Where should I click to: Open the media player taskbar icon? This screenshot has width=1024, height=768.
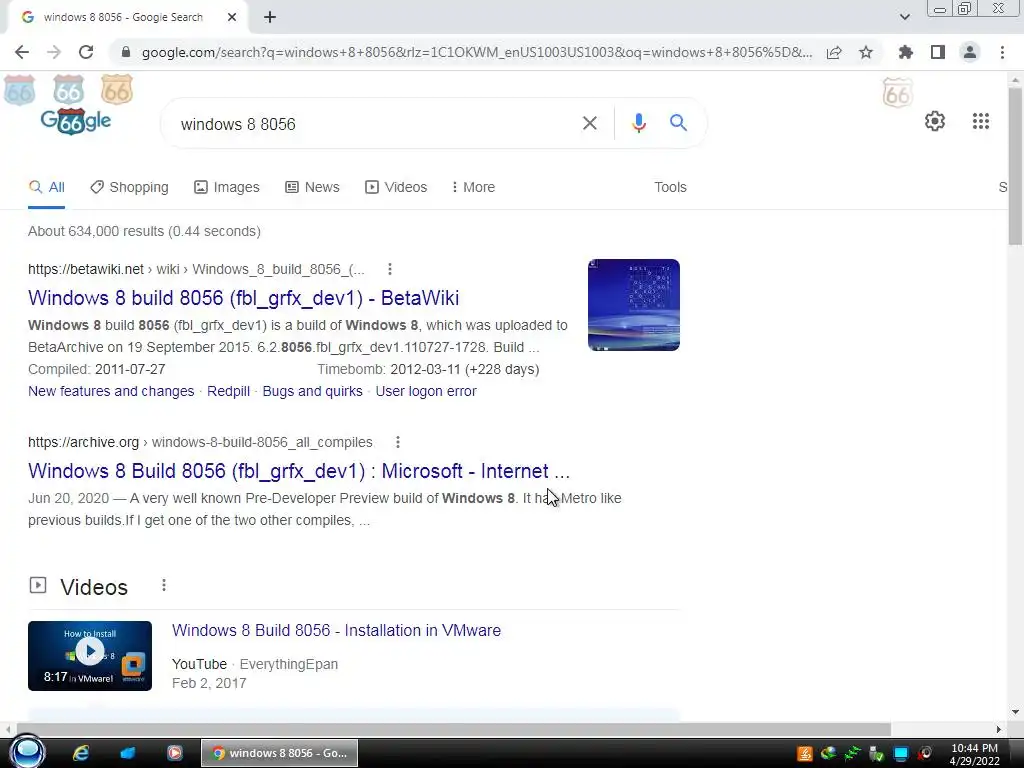point(174,753)
